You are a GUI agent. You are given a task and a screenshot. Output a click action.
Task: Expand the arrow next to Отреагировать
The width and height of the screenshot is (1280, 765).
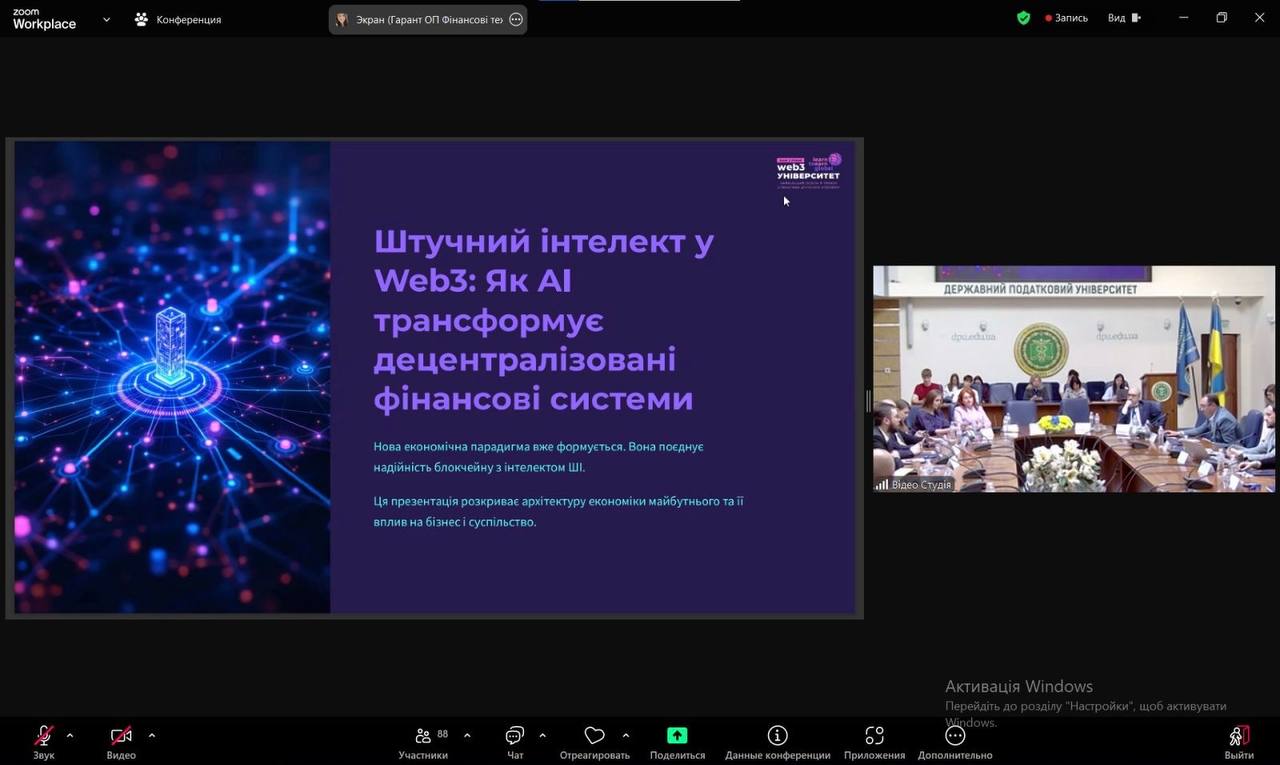pos(626,736)
